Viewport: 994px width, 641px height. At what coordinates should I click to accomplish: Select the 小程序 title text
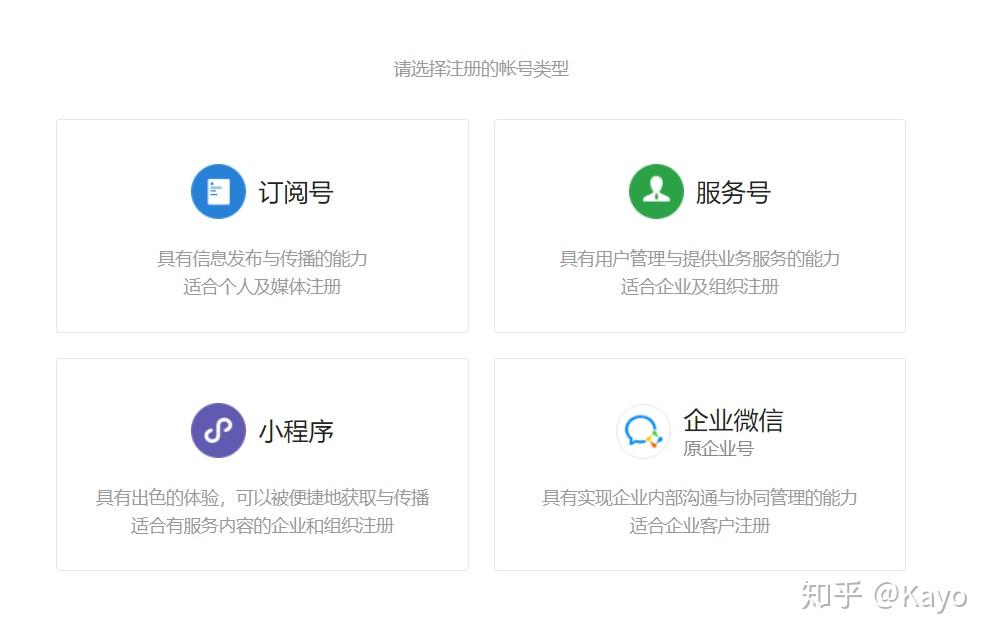point(296,432)
